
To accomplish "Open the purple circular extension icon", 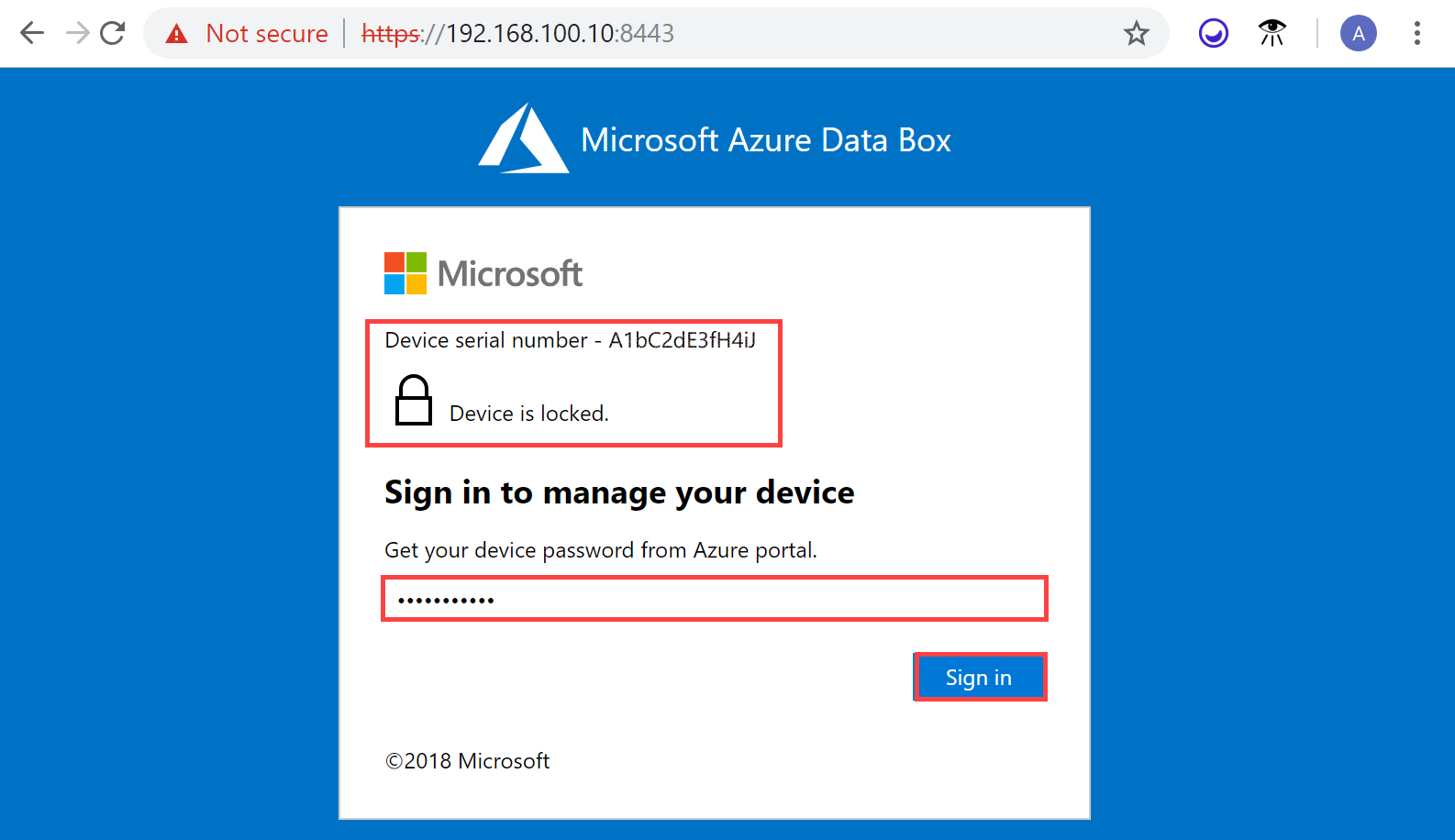I will pyautogui.click(x=1214, y=34).
